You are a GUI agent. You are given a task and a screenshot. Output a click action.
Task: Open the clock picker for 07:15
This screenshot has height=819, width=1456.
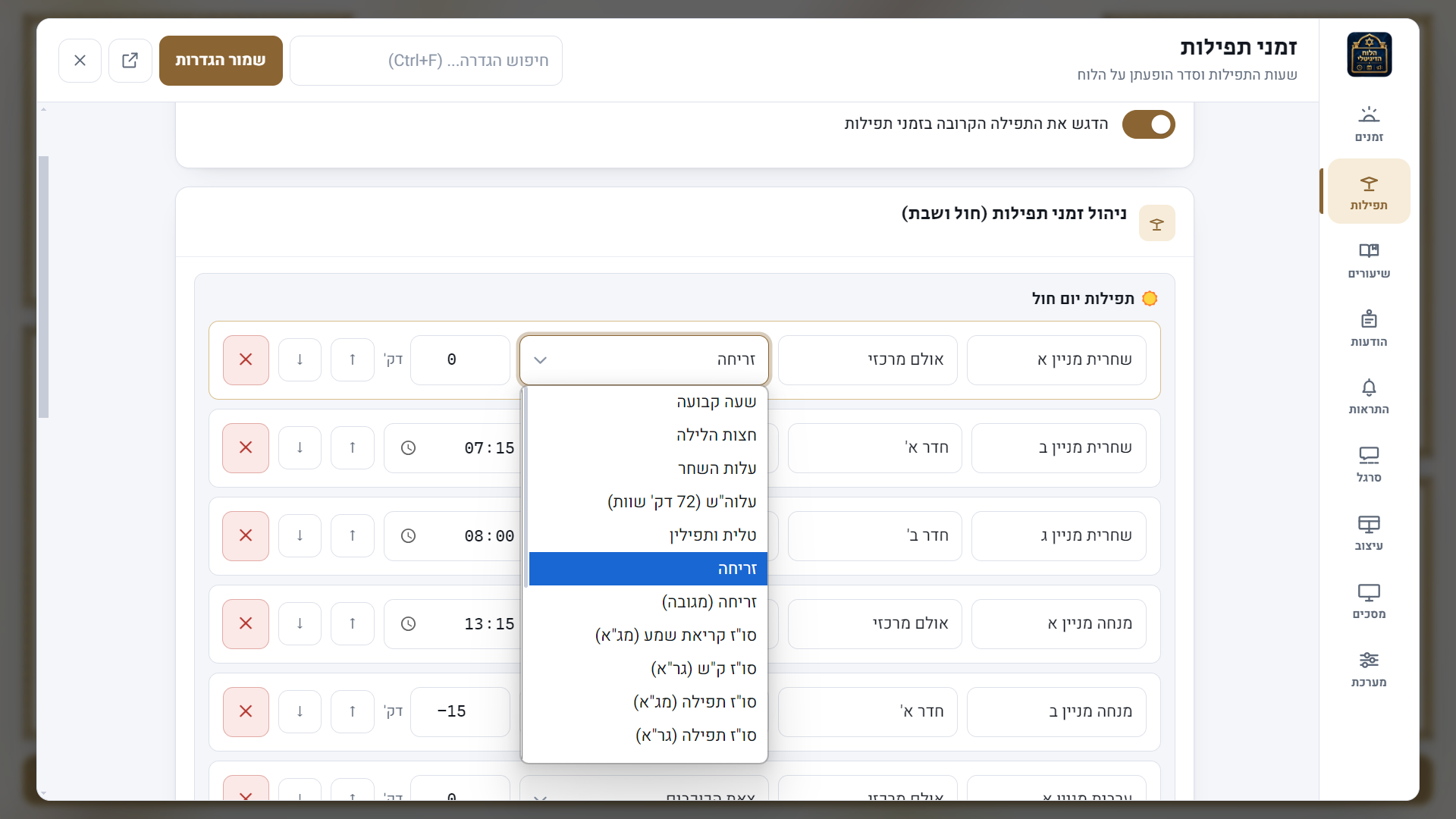[x=408, y=448]
